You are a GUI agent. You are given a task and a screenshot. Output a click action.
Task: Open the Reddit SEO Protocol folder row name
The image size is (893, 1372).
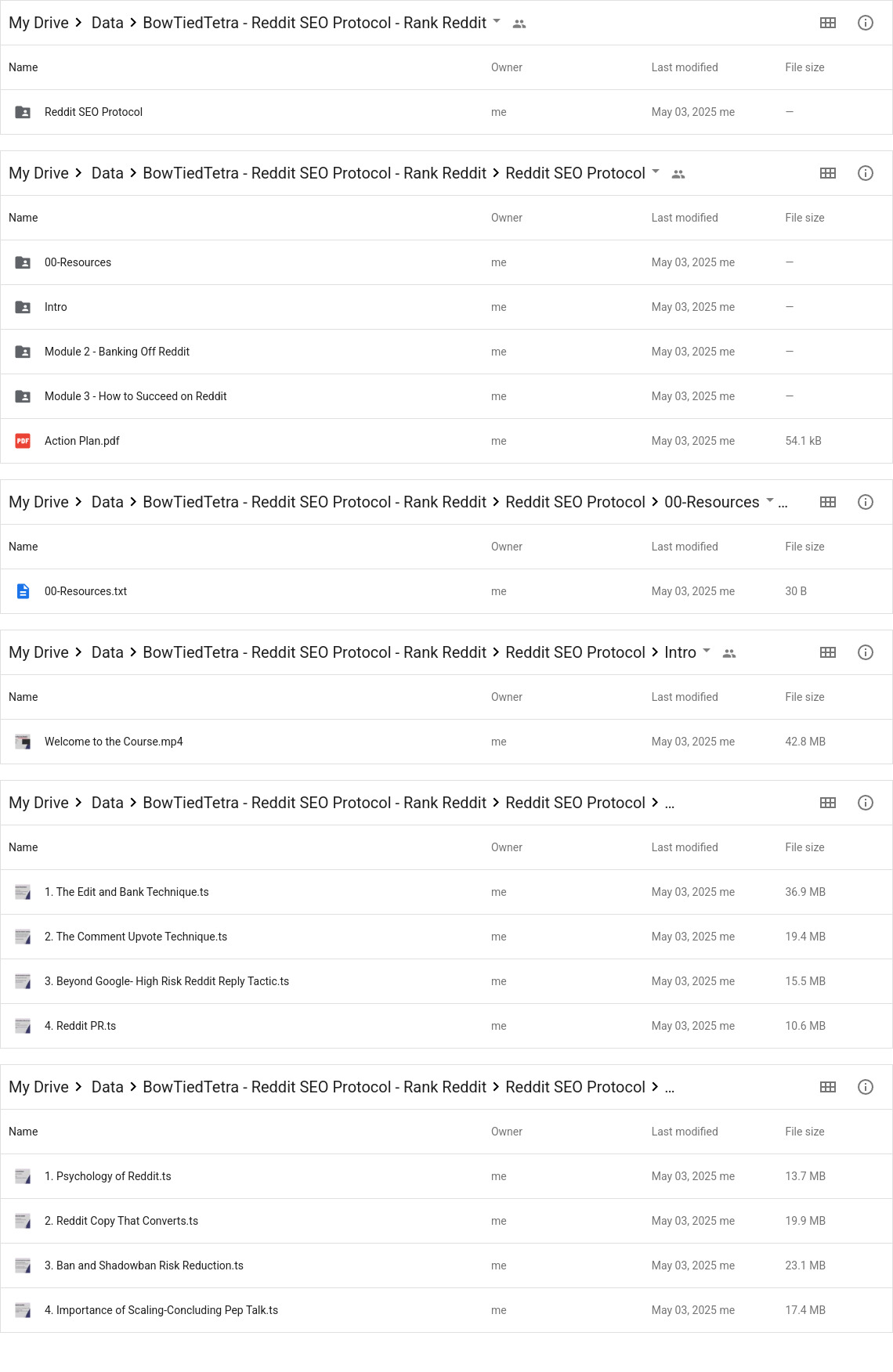pos(93,112)
